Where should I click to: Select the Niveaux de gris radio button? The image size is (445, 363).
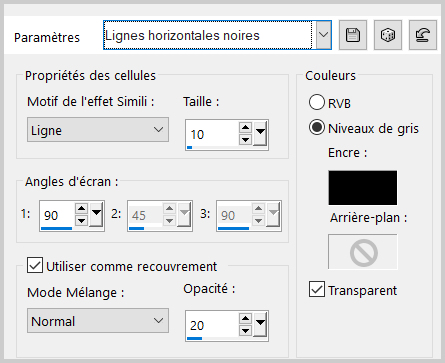click(317, 128)
